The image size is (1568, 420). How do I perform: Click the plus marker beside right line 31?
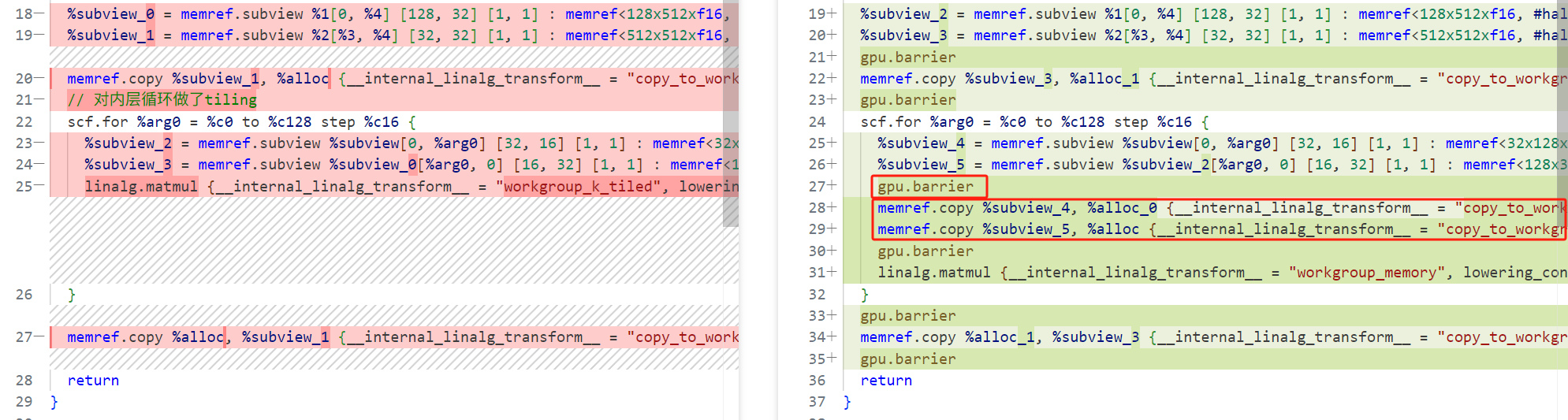coord(832,273)
